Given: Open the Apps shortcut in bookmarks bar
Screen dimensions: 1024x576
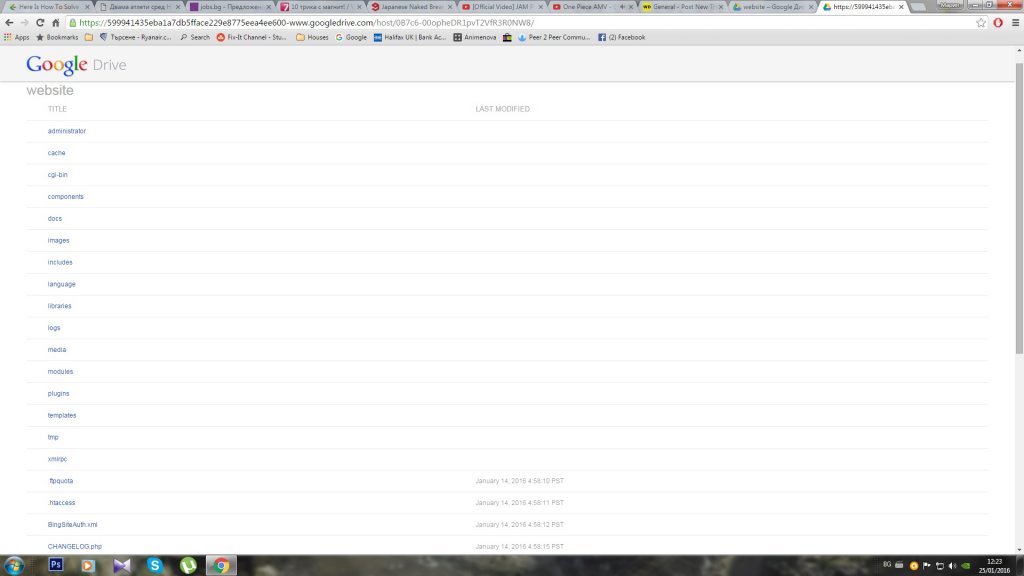Looking at the screenshot, I should (x=17, y=37).
